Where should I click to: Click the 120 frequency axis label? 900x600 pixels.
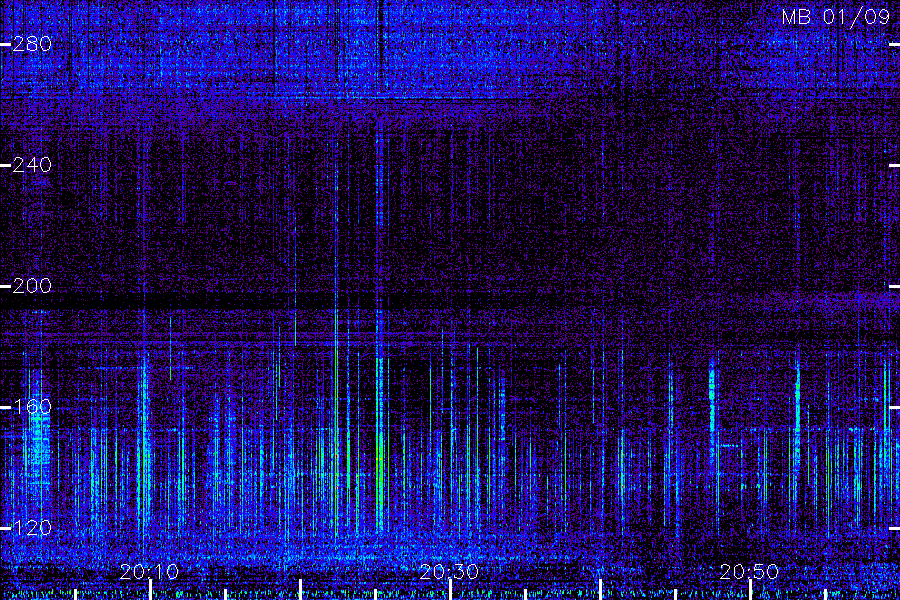pos(32,528)
